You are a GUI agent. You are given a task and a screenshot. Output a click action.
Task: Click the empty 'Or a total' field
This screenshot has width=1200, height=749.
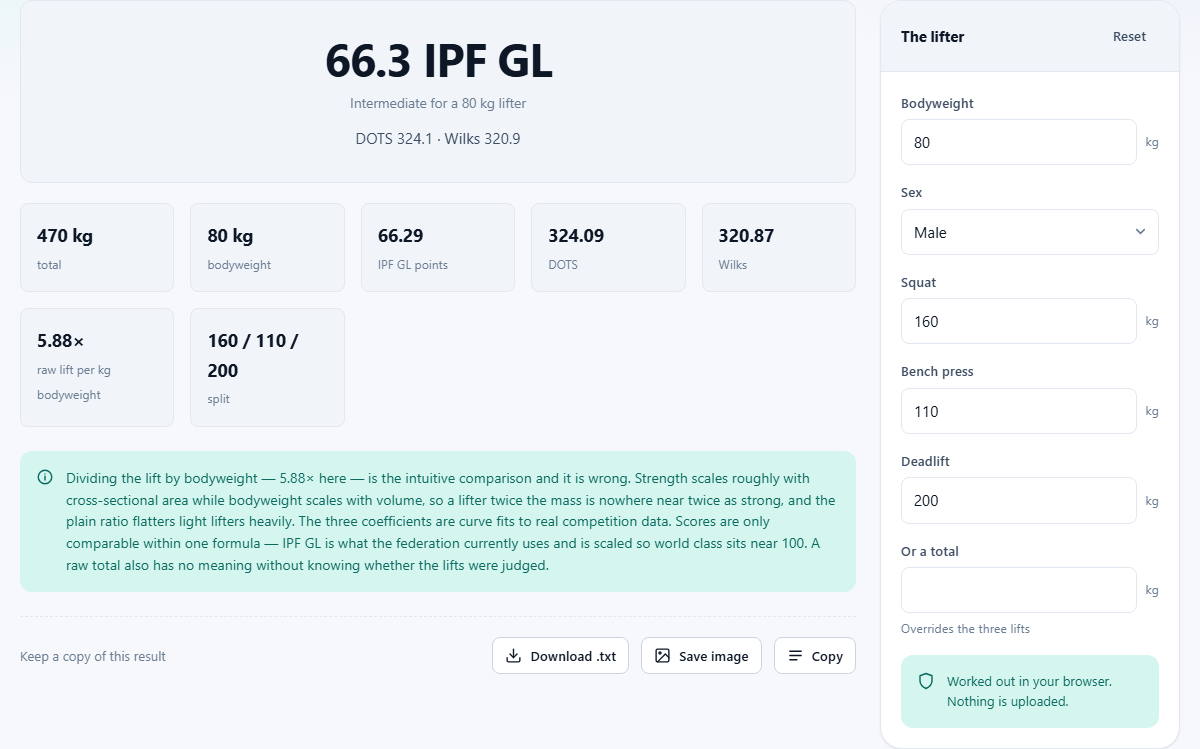(x=1018, y=590)
